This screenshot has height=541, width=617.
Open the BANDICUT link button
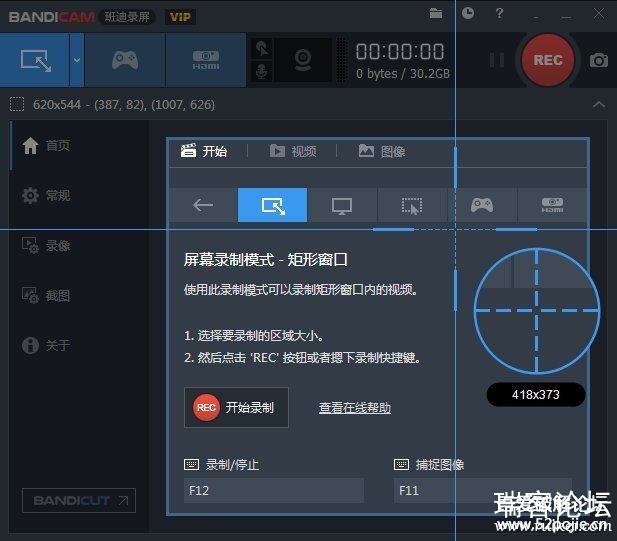tap(79, 500)
